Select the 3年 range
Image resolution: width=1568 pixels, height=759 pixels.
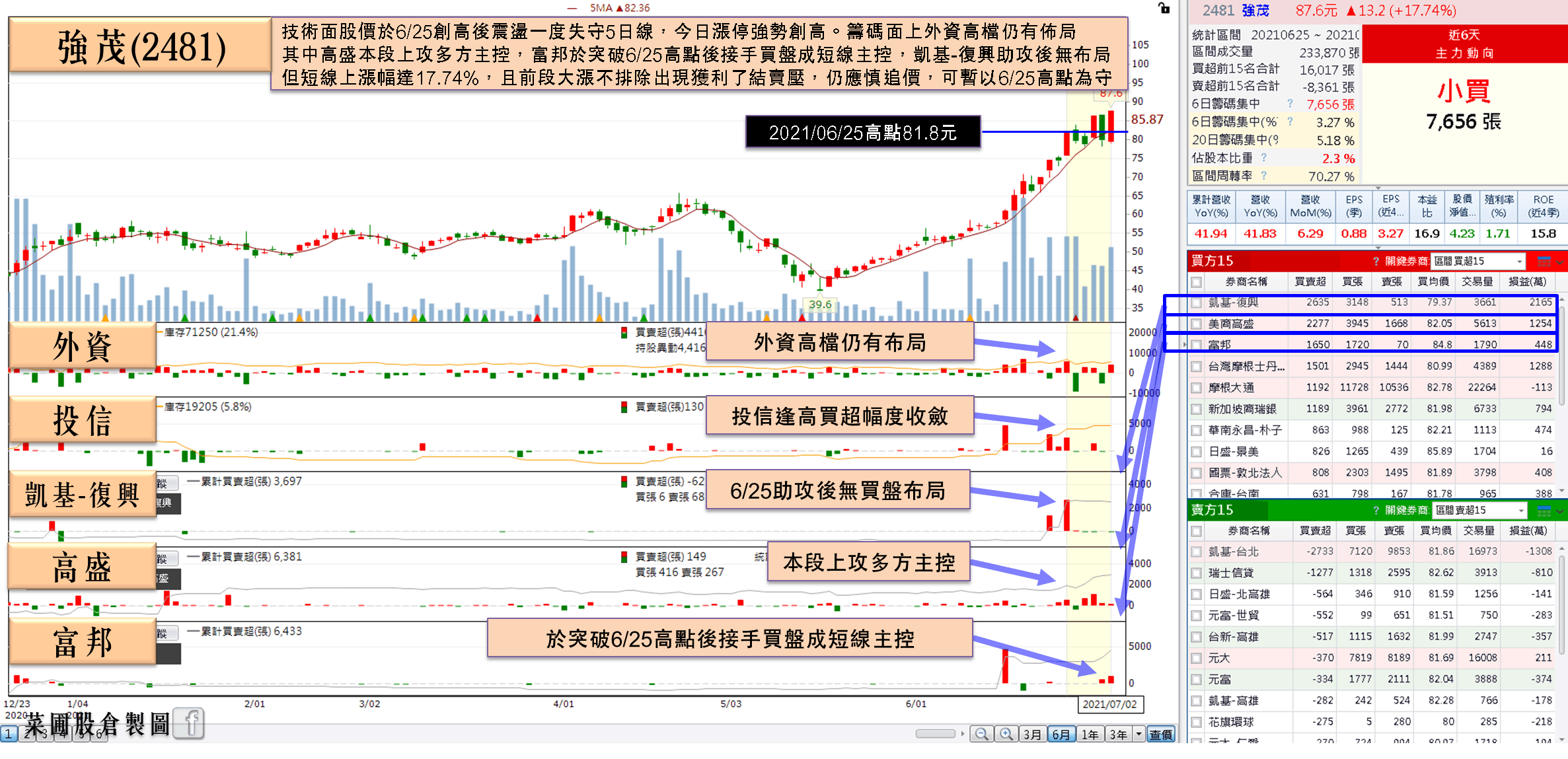(x=1118, y=734)
